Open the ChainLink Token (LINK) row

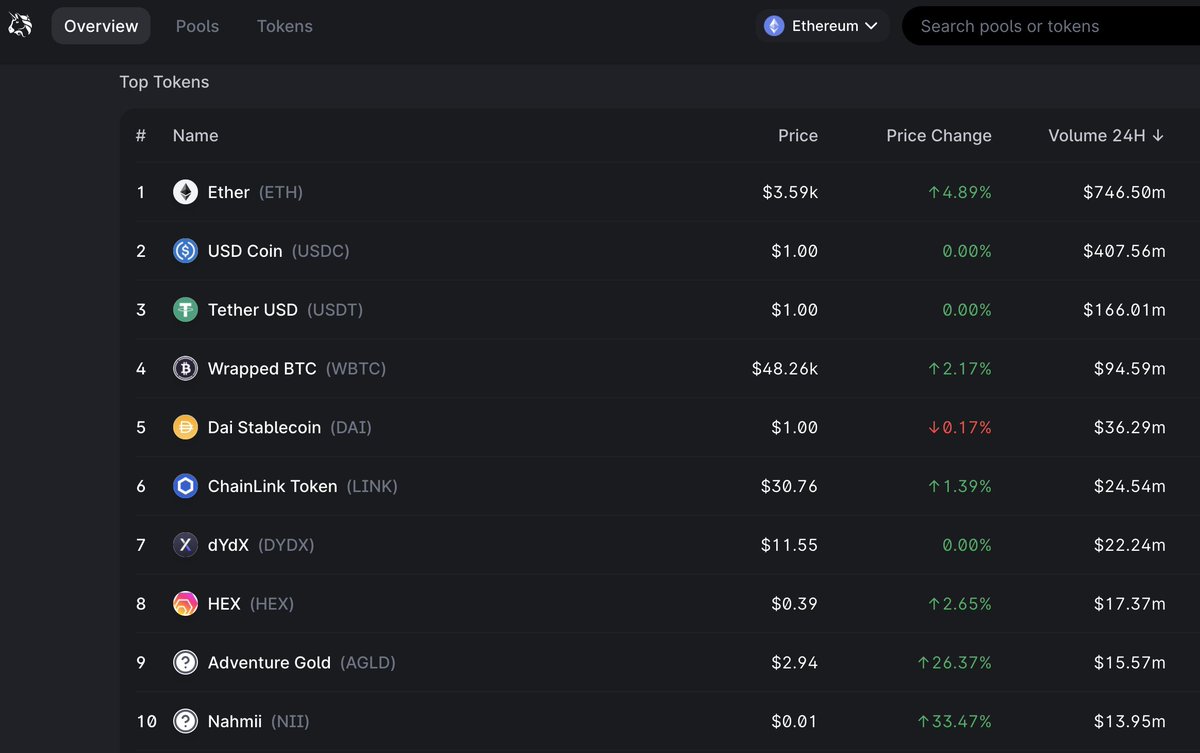(x=660, y=487)
